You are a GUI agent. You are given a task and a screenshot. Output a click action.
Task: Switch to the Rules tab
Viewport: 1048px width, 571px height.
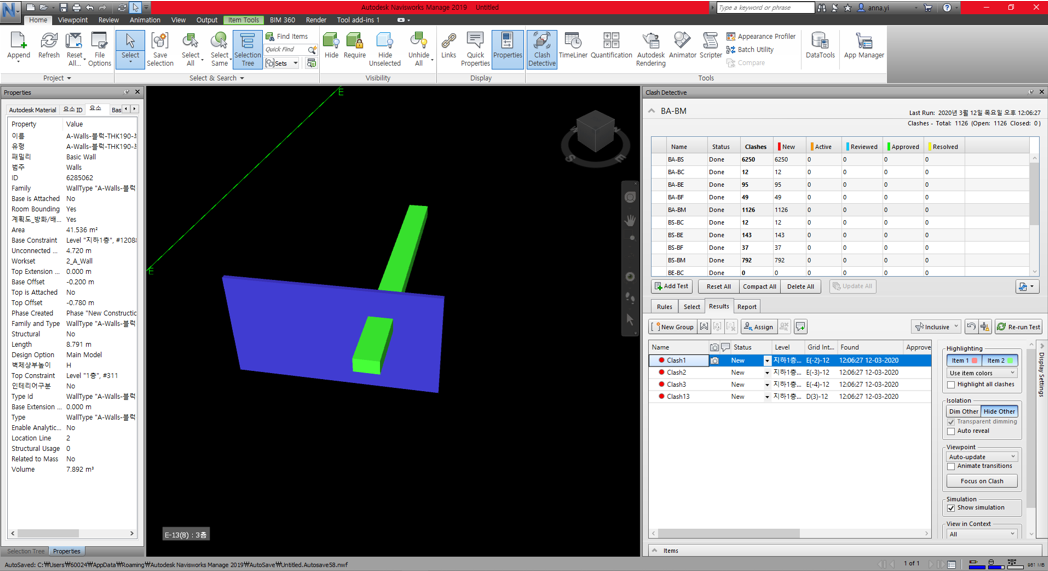click(664, 307)
